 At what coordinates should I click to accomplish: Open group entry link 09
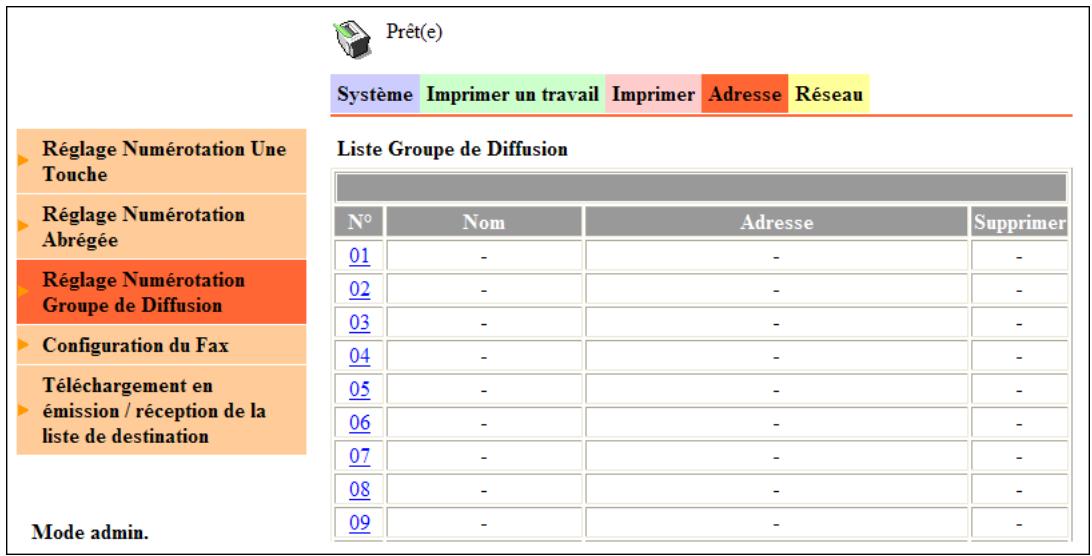359,523
